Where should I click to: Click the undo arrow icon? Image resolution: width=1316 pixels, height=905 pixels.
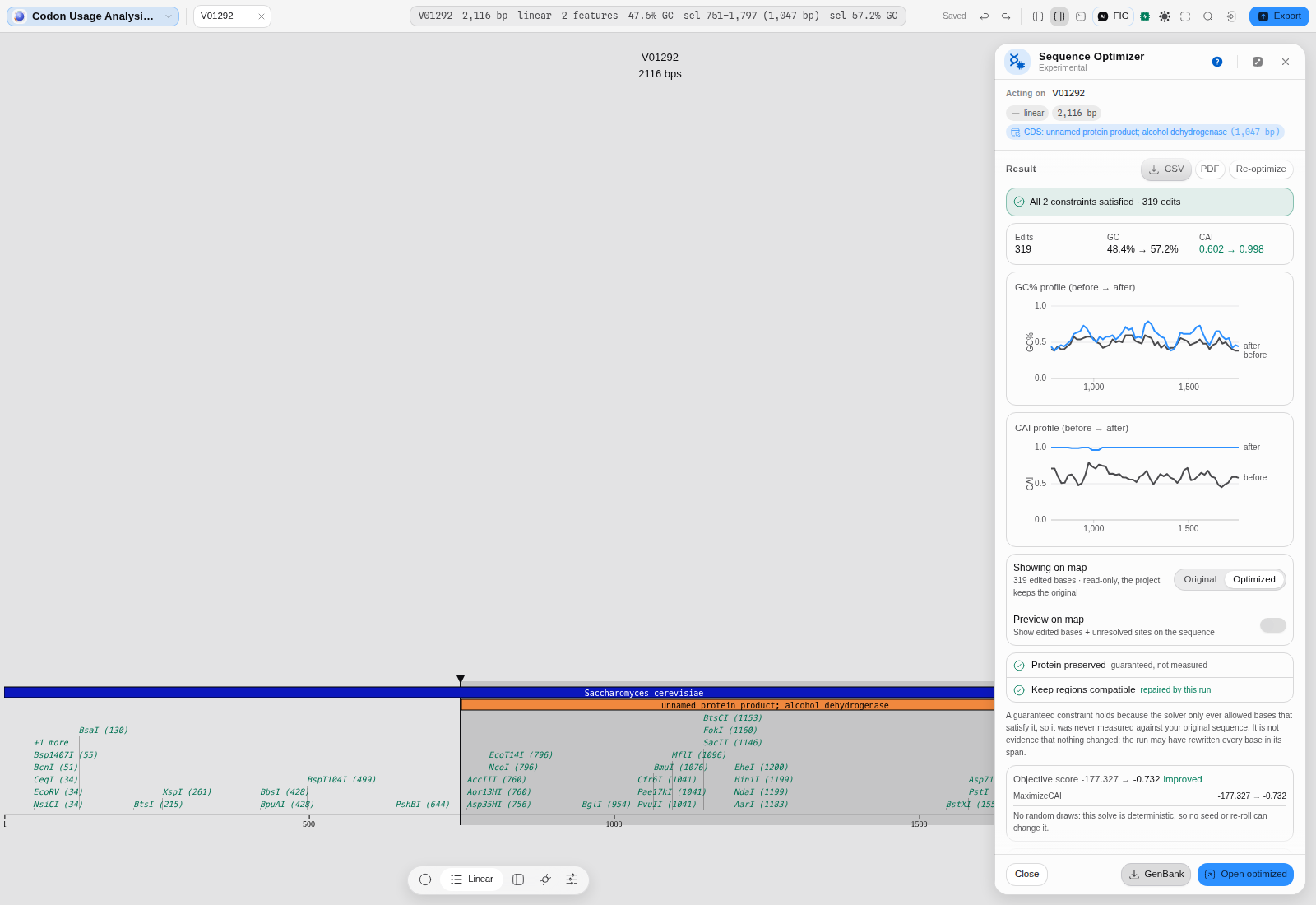[x=985, y=16]
